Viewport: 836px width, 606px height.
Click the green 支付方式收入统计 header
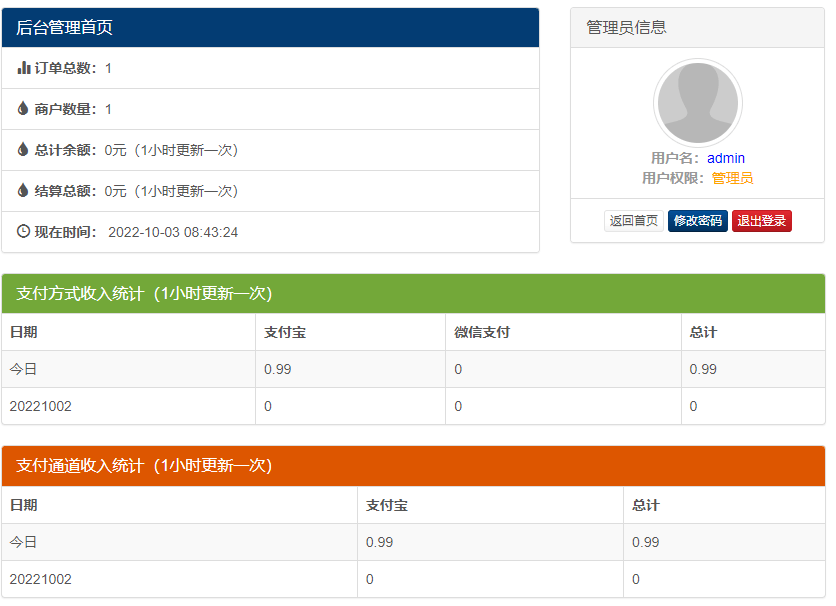tap(413, 294)
